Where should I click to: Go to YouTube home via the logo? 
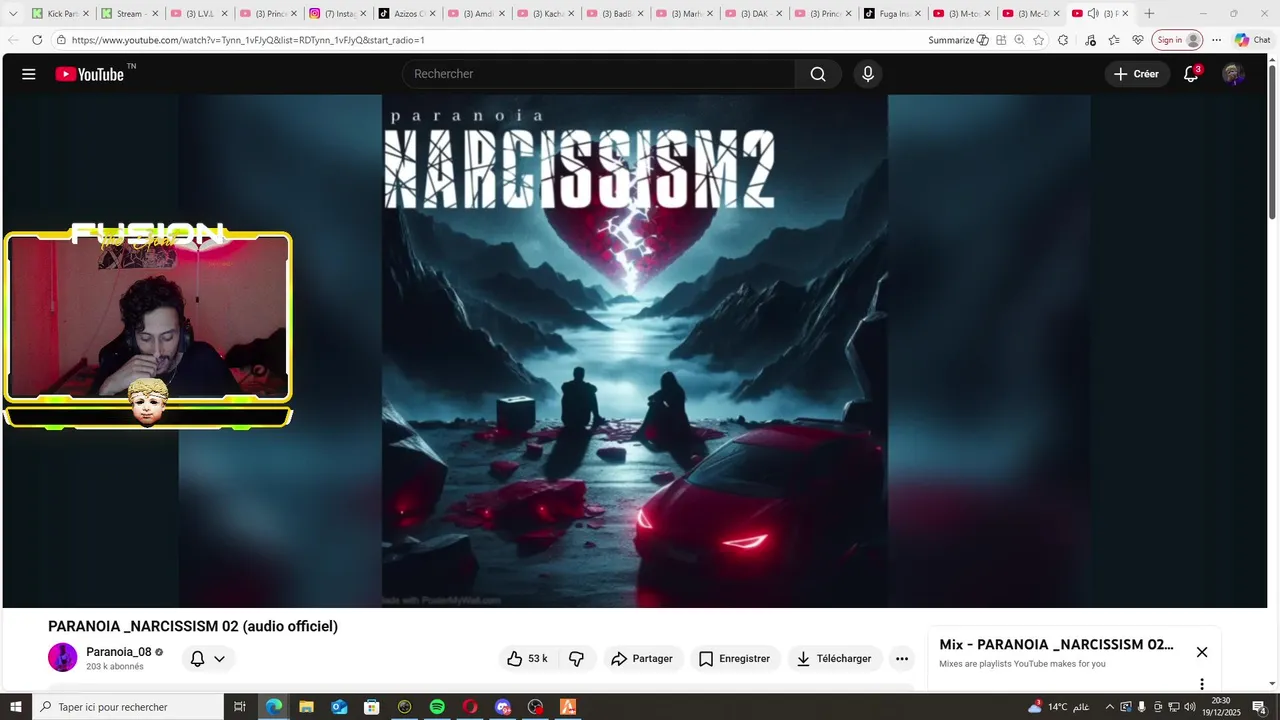[x=89, y=74]
